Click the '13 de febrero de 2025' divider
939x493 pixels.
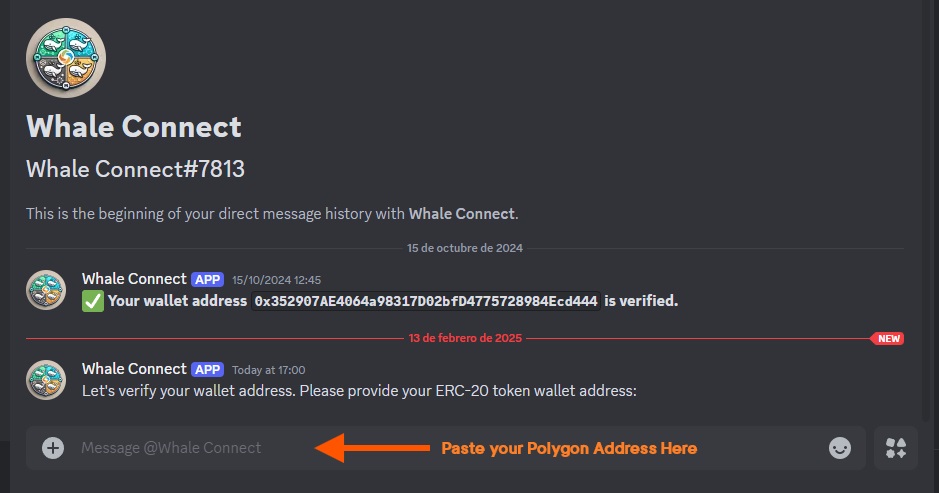(465, 338)
